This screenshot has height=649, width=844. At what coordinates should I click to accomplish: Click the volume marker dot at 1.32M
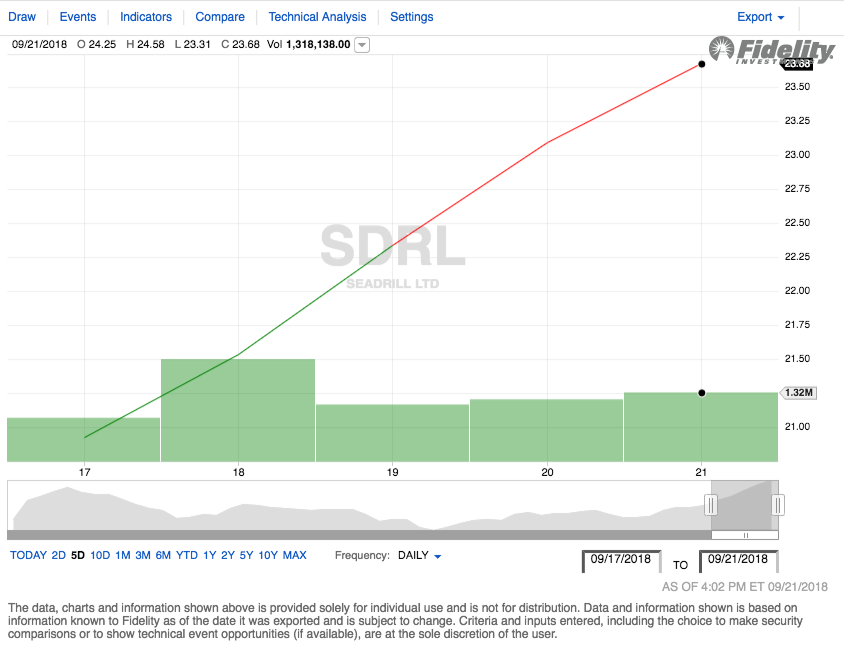[x=701, y=393]
